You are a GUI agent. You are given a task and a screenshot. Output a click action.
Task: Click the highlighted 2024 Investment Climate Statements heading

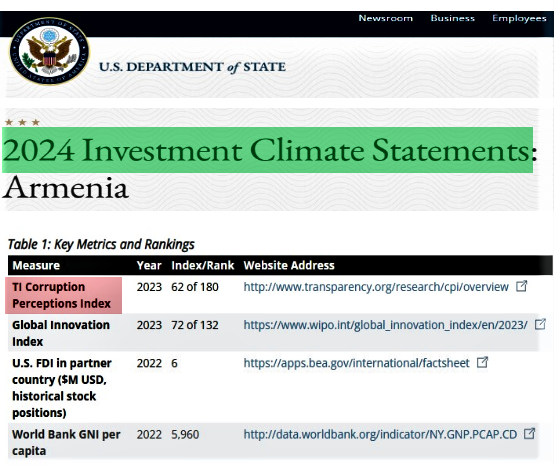(267, 150)
